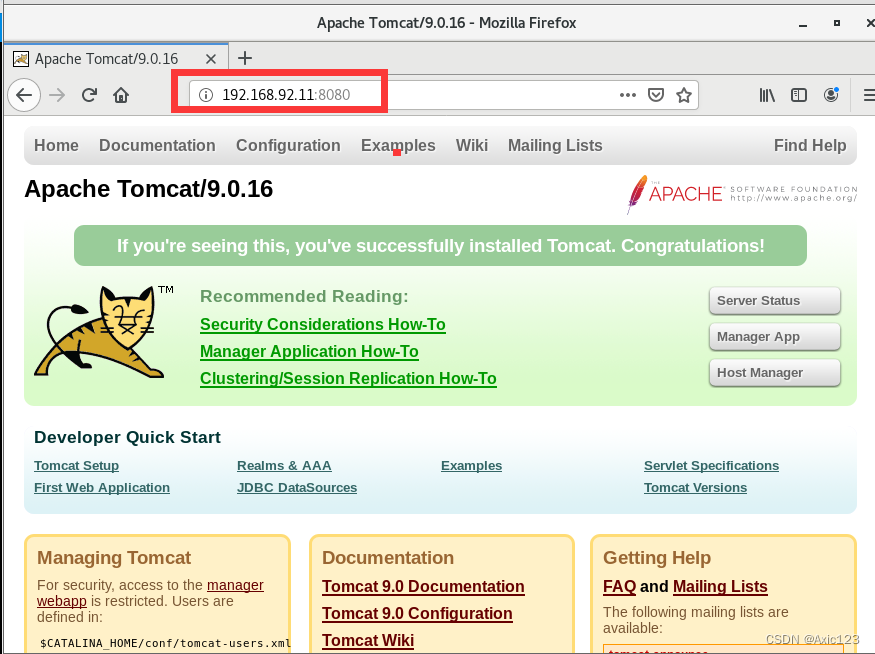Open Wiki in Tomcat navigation bar
The height and width of the screenshot is (654, 875).
472,145
